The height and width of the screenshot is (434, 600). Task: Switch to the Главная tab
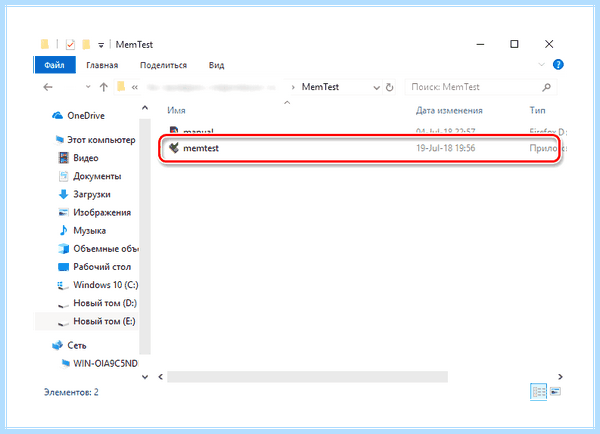[102, 65]
